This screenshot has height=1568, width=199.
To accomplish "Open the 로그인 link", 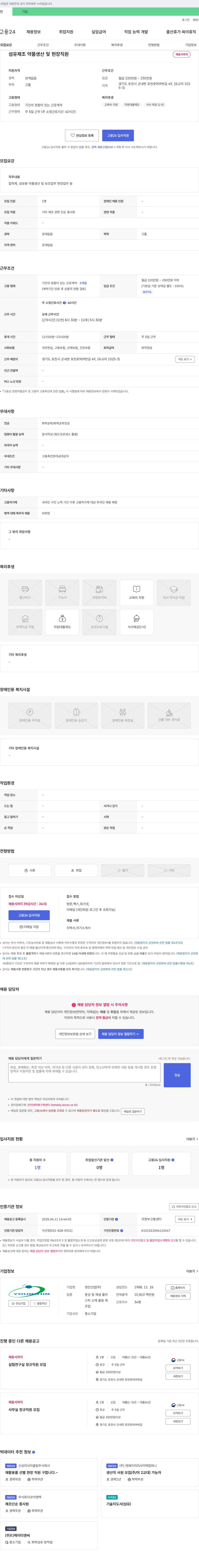I will click(186, 20).
